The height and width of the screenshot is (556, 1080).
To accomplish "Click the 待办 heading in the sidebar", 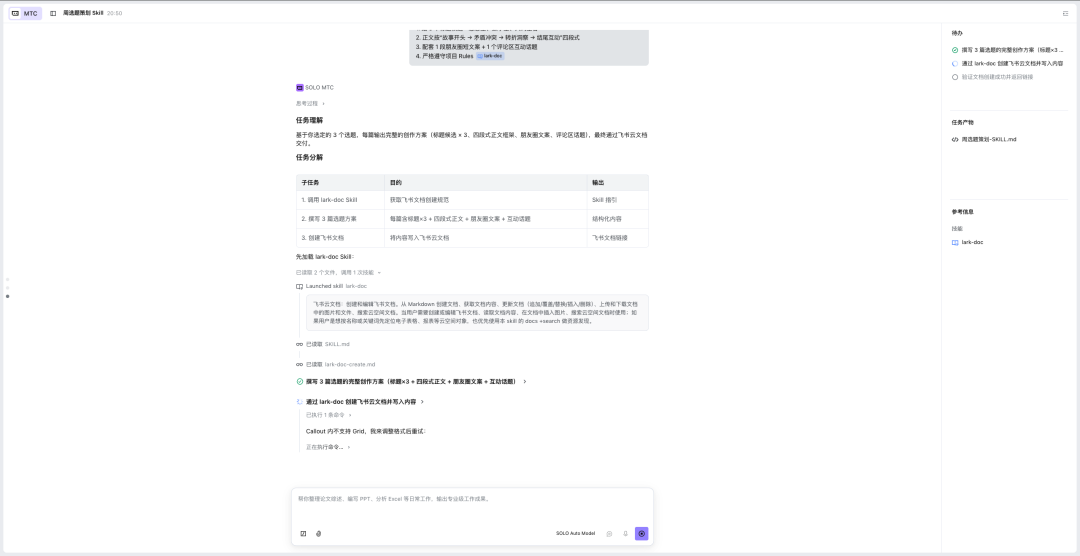I will tap(957, 33).
